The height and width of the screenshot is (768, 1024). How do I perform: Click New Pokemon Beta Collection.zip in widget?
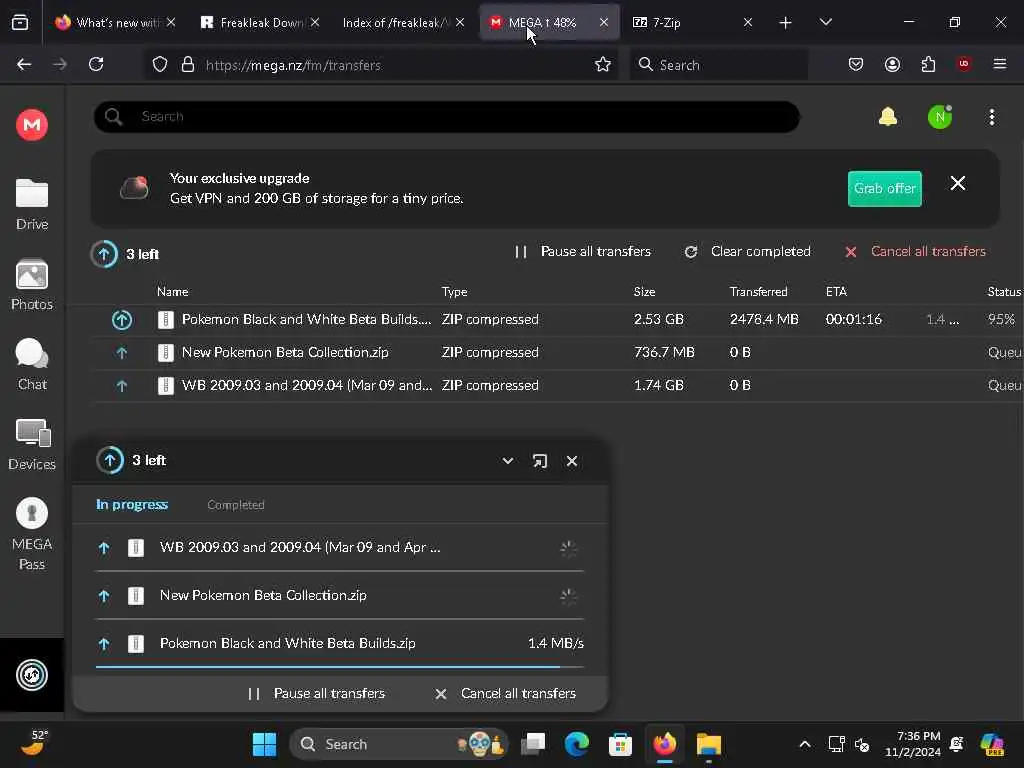[340, 596]
